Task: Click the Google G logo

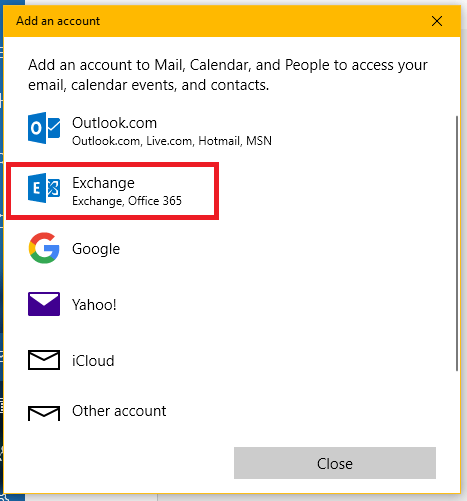Action: click(x=44, y=248)
